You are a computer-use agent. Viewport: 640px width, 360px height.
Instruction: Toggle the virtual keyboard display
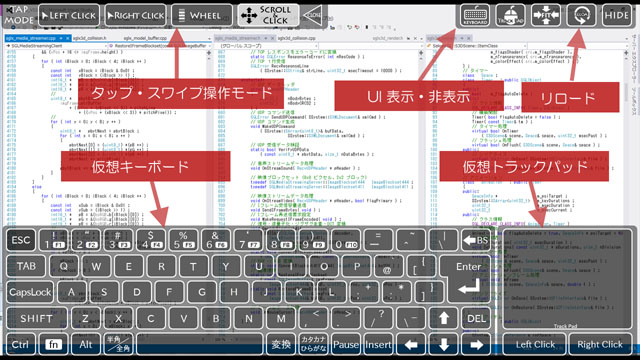click(475, 15)
